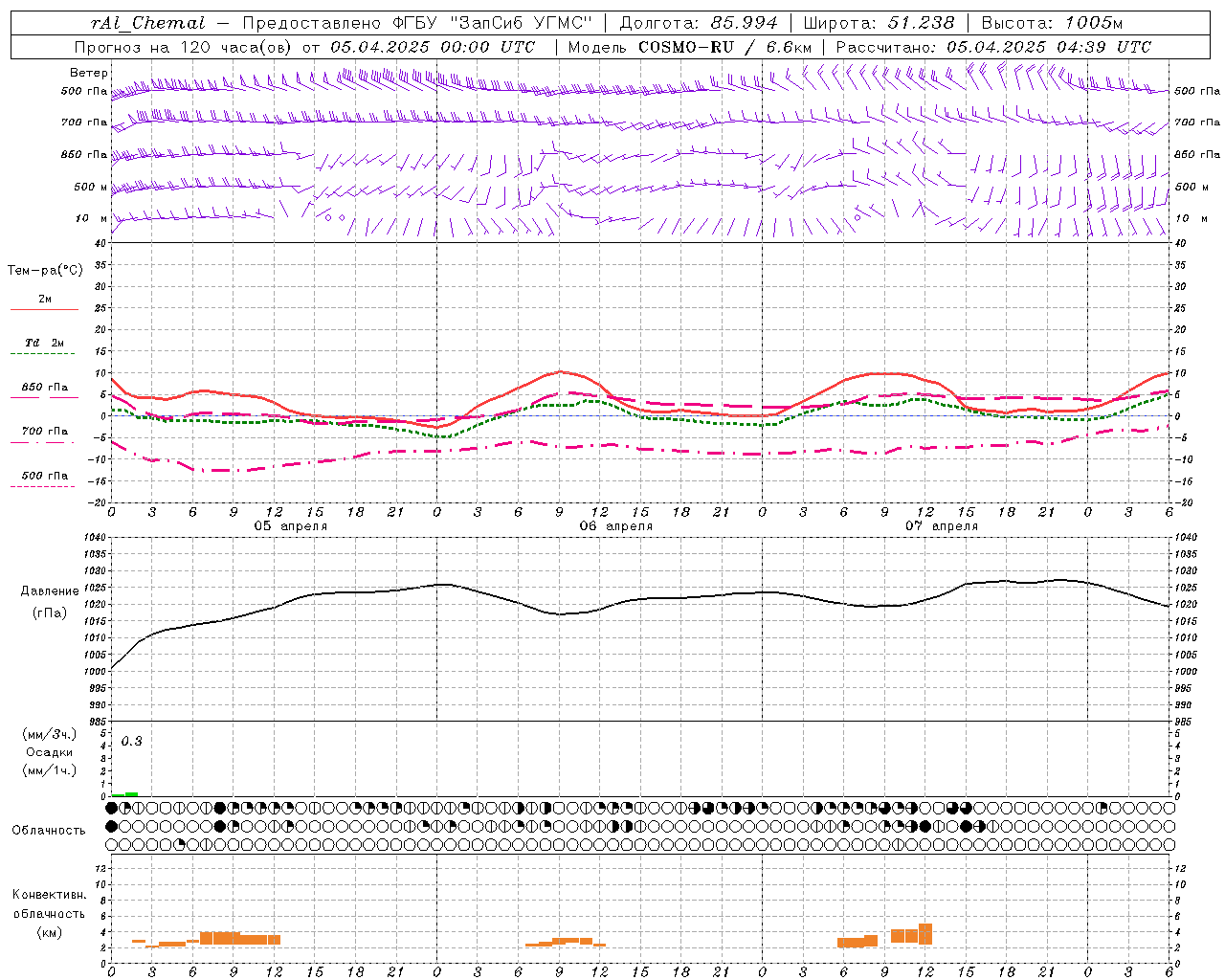Click the 05 апреля date label
Image resolution: width=1225 pixels, height=980 pixels.
[x=290, y=526]
